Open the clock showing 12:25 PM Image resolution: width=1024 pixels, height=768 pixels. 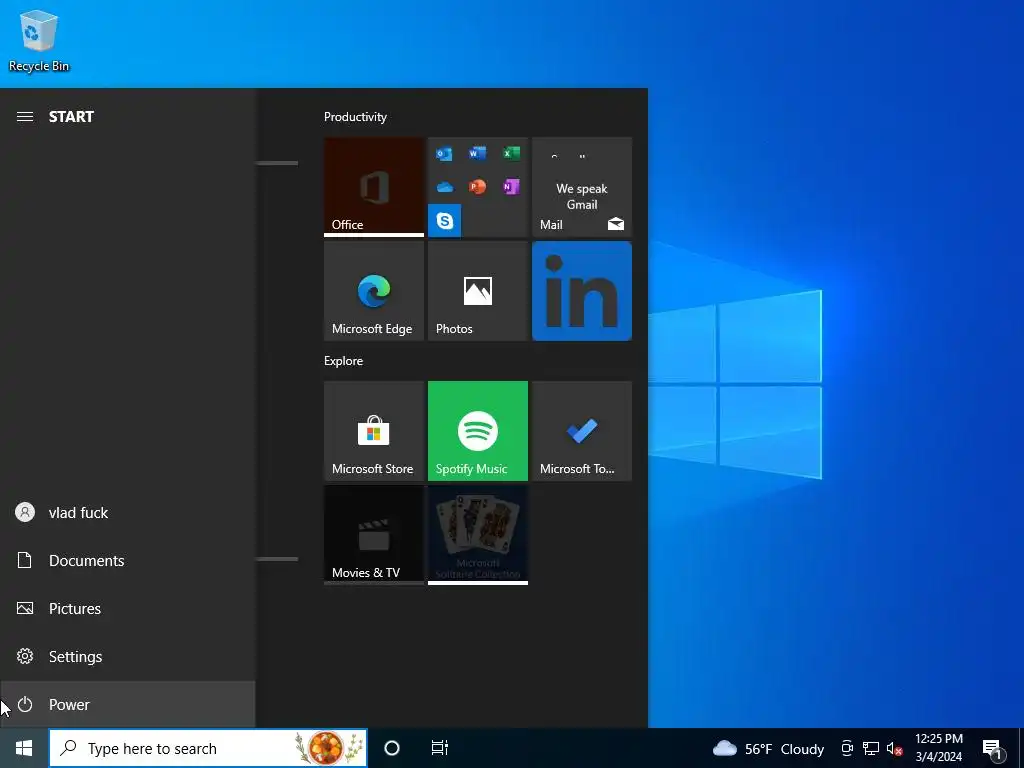(939, 748)
